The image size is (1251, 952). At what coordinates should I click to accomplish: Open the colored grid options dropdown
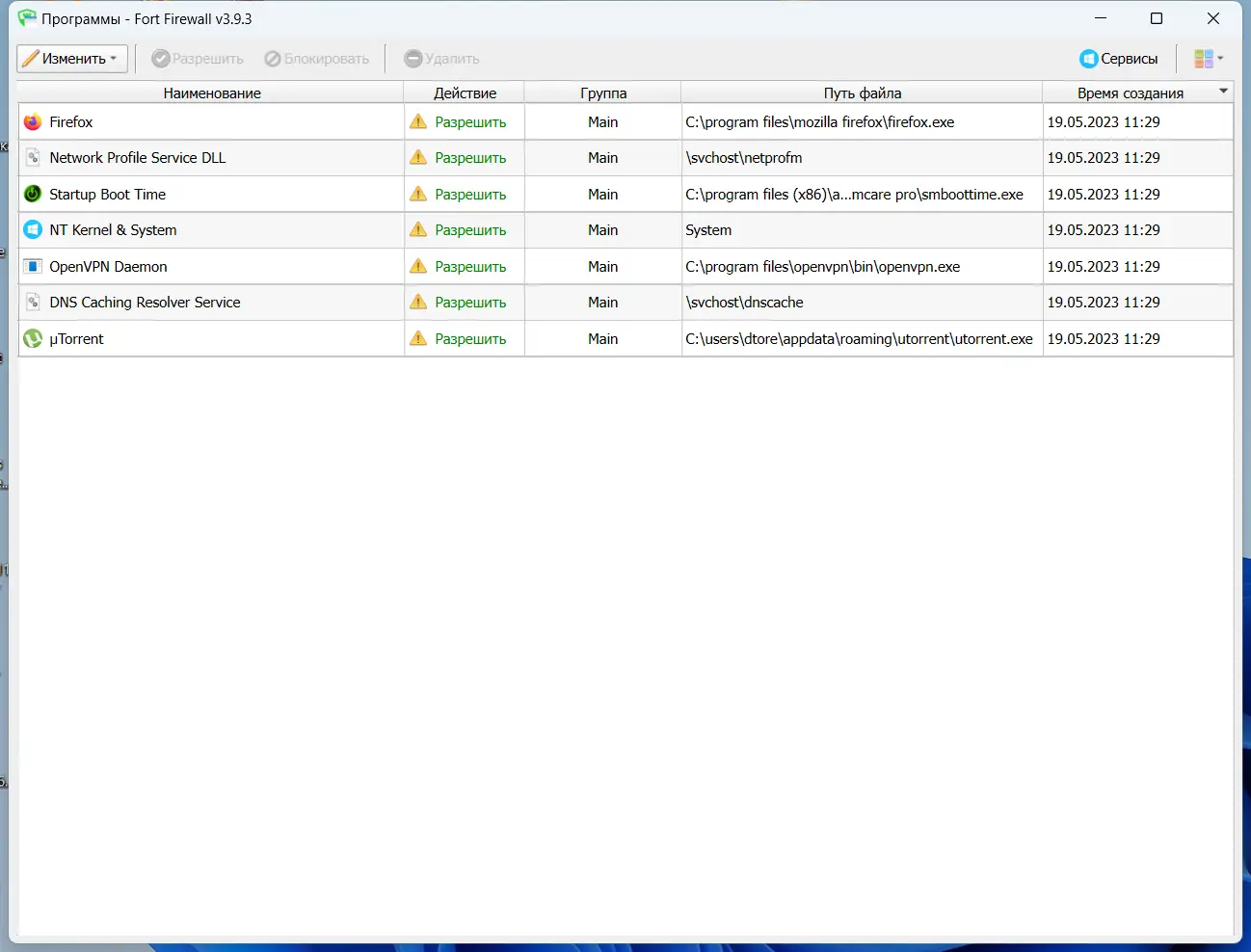point(1209,59)
